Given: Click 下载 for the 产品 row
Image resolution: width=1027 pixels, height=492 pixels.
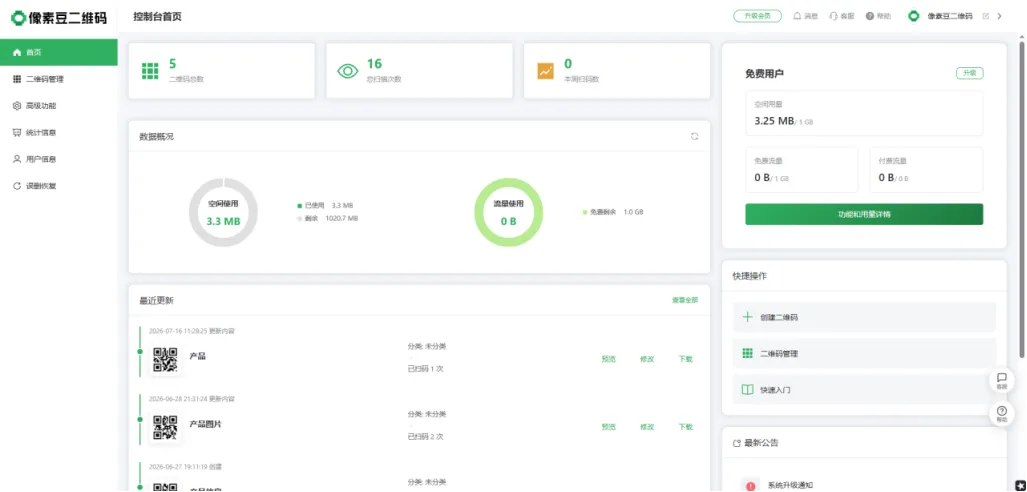Looking at the screenshot, I should (686, 359).
